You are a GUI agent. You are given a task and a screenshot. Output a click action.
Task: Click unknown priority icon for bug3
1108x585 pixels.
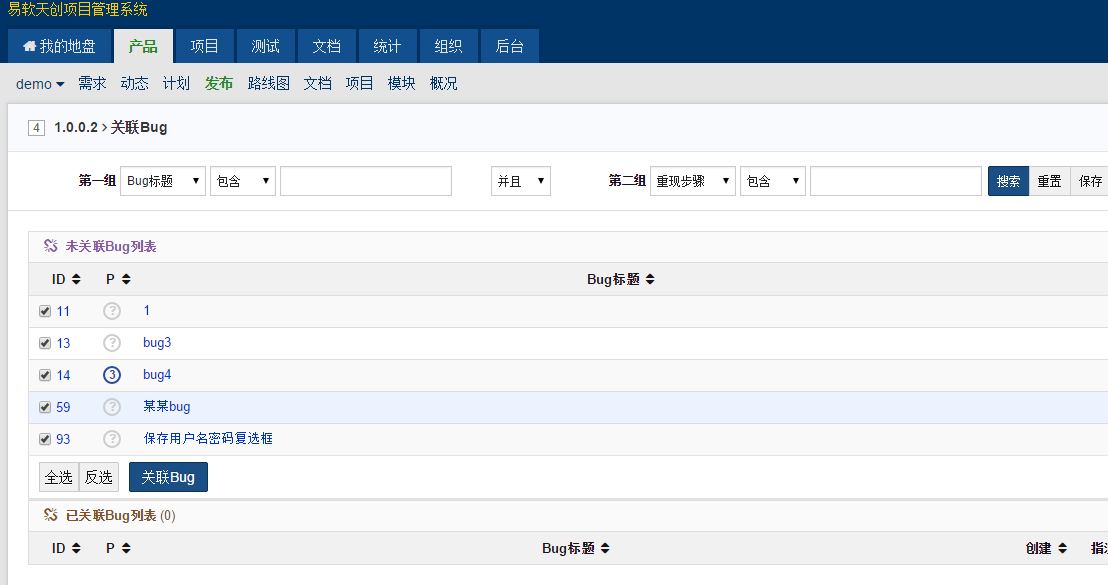coord(112,343)
